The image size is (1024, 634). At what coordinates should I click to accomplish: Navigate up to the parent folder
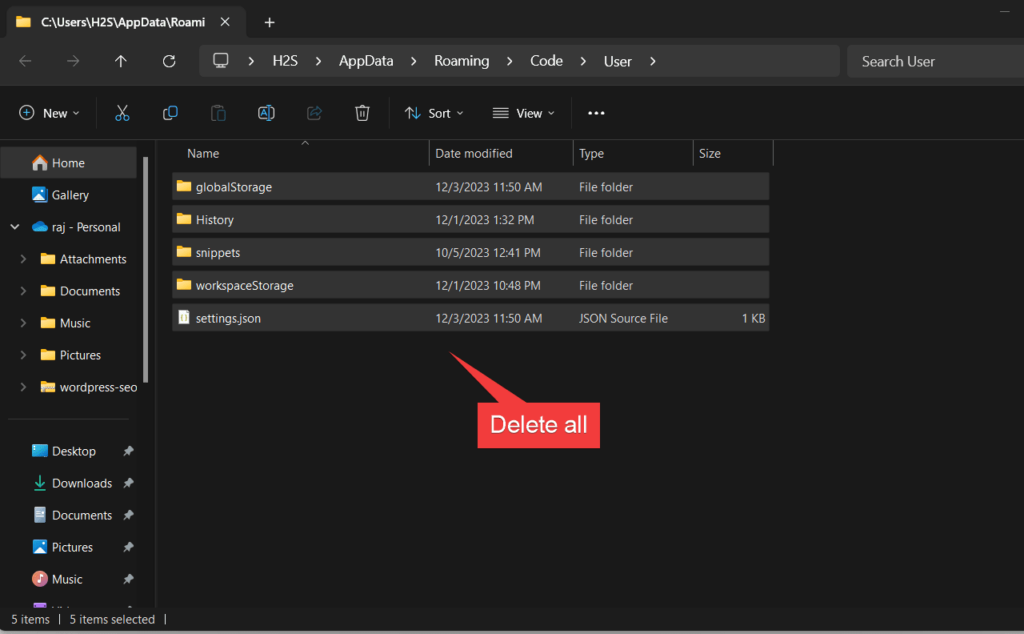coord(120,61)
